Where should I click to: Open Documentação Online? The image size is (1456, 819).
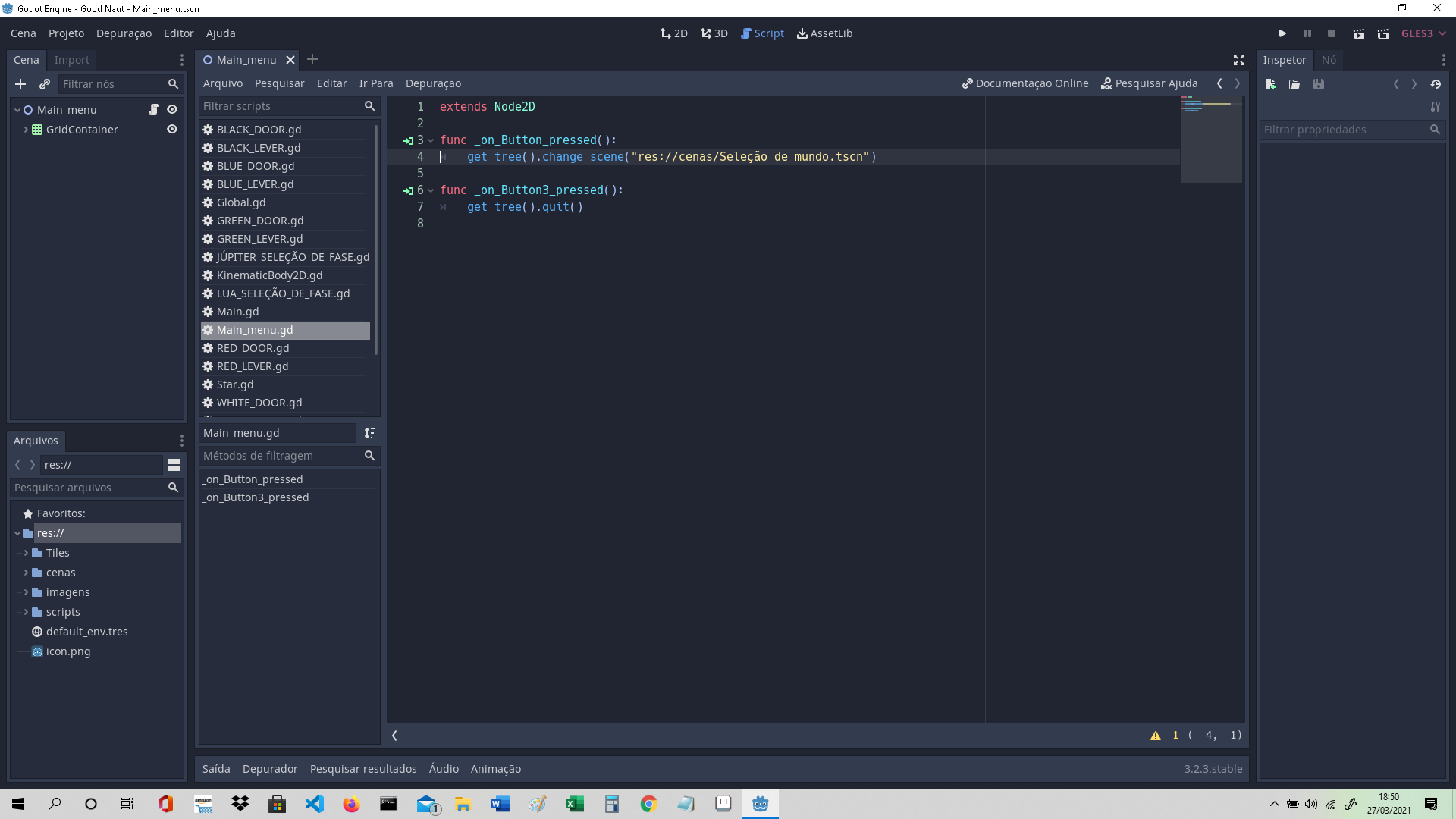pos(1025,83)
